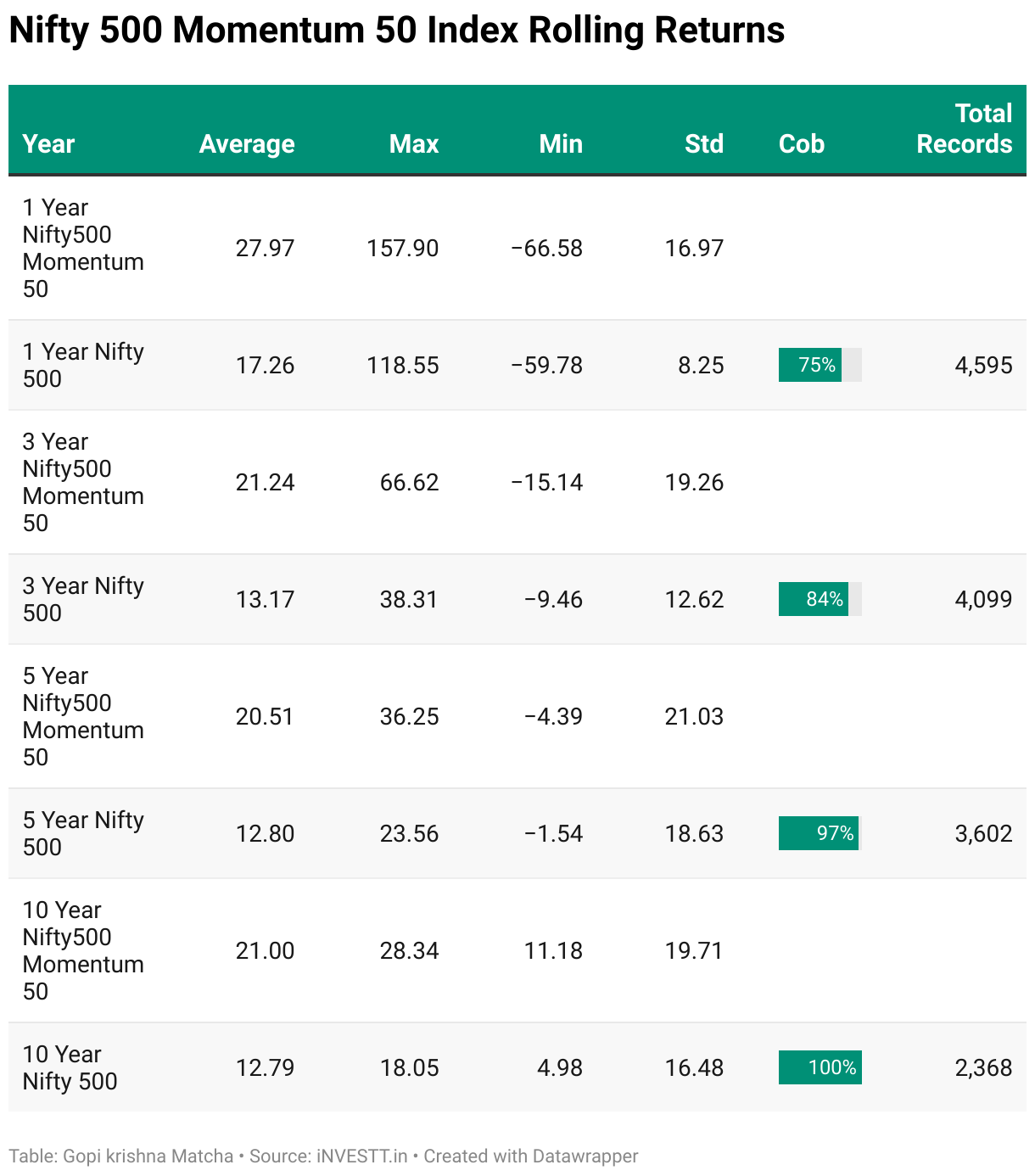Open the iNVESTT.in source link

362,1156
